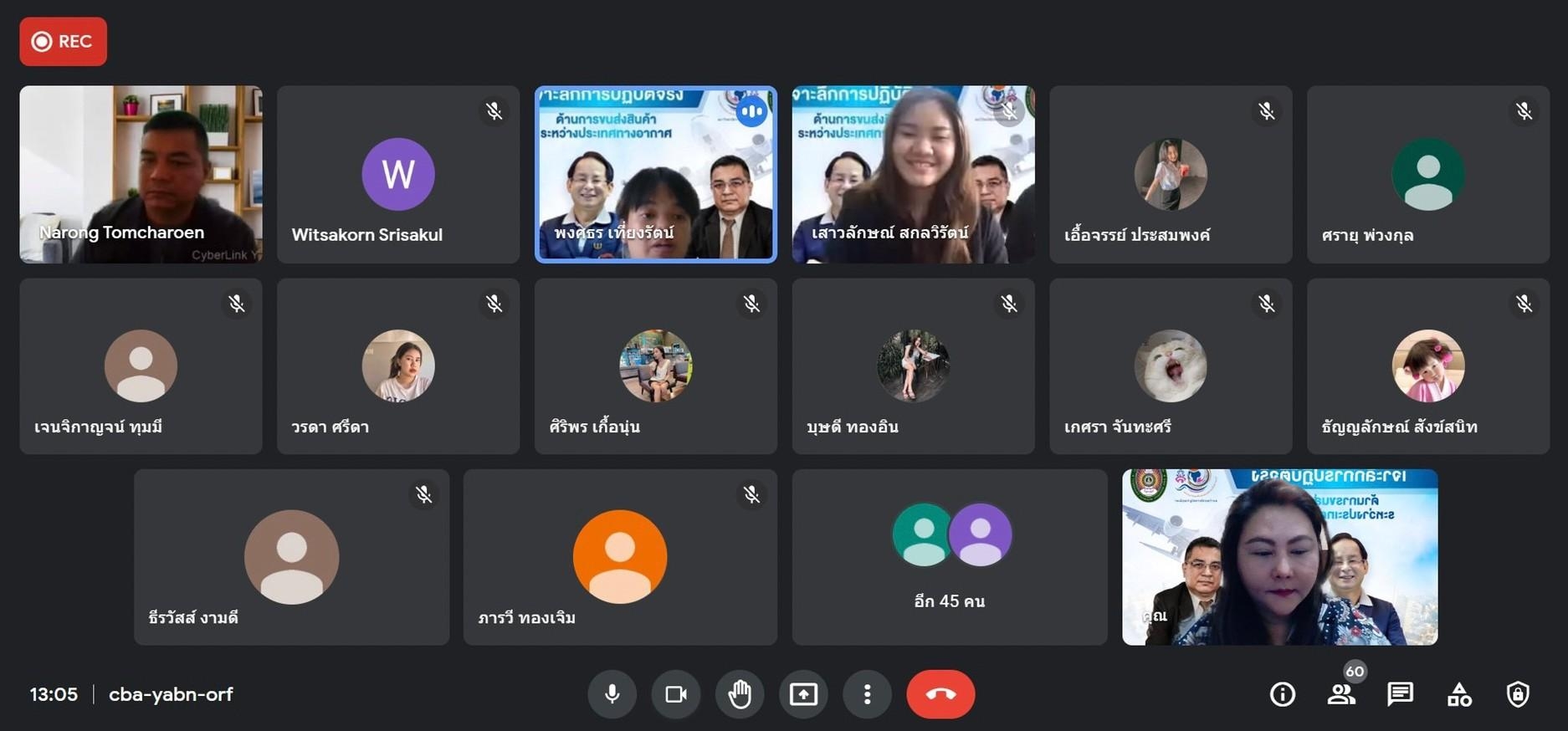Image resolution: width=1568 pixels, height=731 pixels.
Task: Toggle the microphone button in bottom toolbar
Action: (x=612, y=694)
